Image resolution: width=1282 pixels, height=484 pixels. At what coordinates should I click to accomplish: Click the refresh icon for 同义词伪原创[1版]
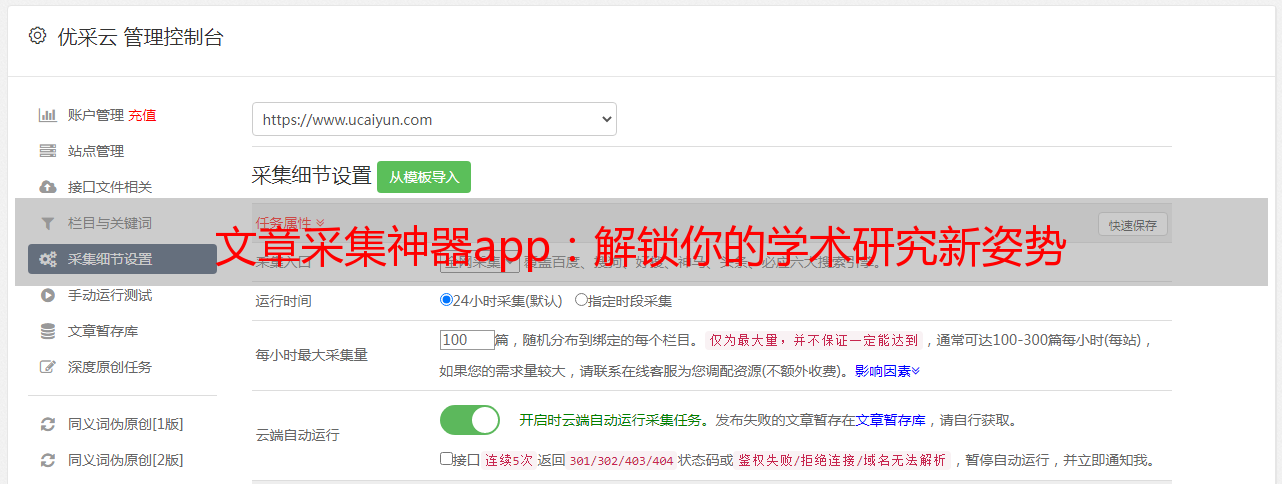47,424
